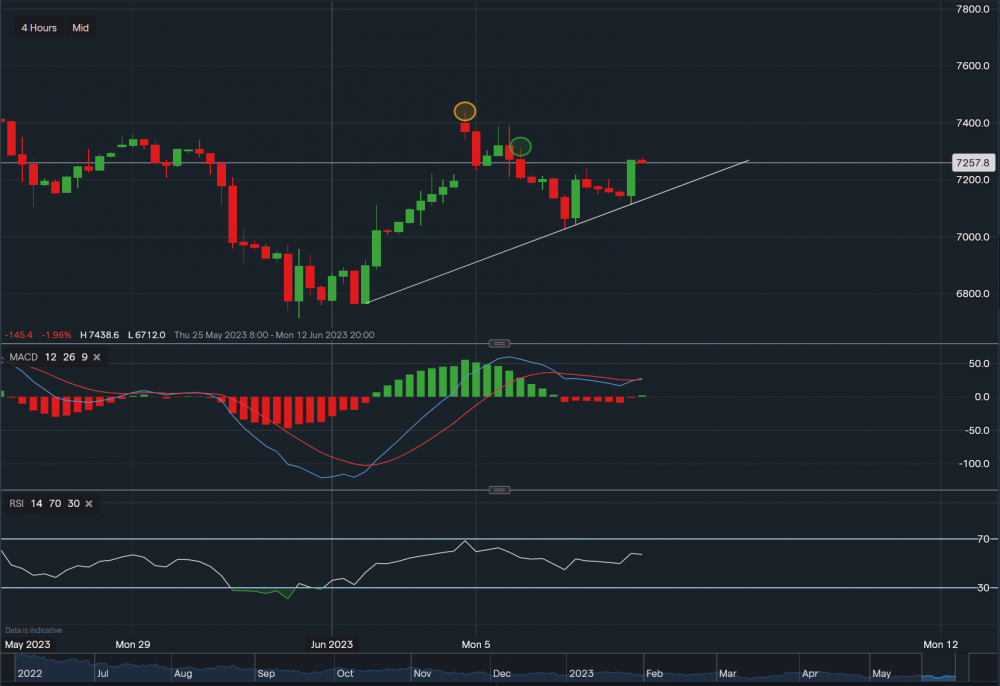
Task: Select the orange circle annotation on the chart
Action: 464,111
